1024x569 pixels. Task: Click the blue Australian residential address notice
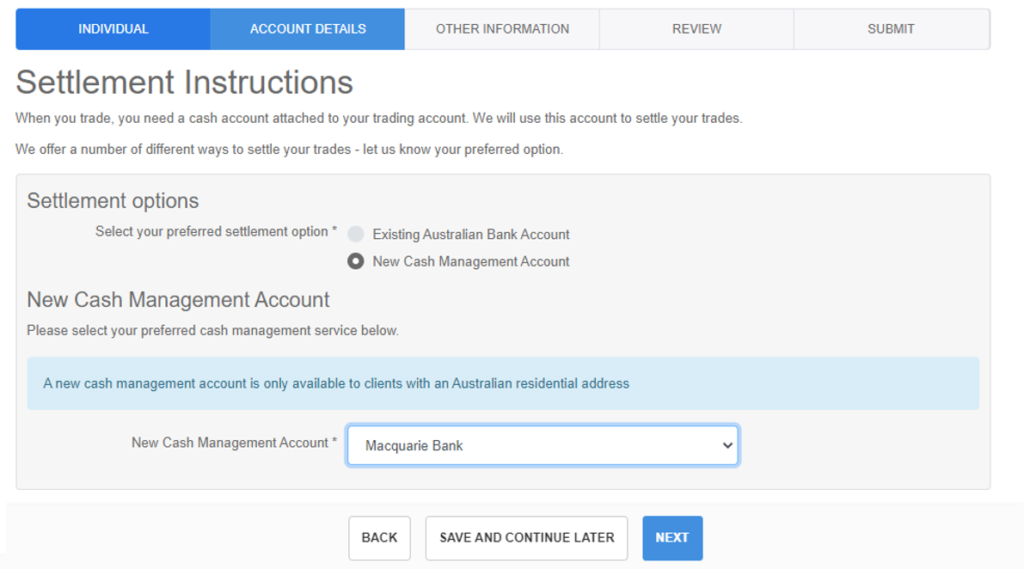pyautogui.click(x=503, y=383)
